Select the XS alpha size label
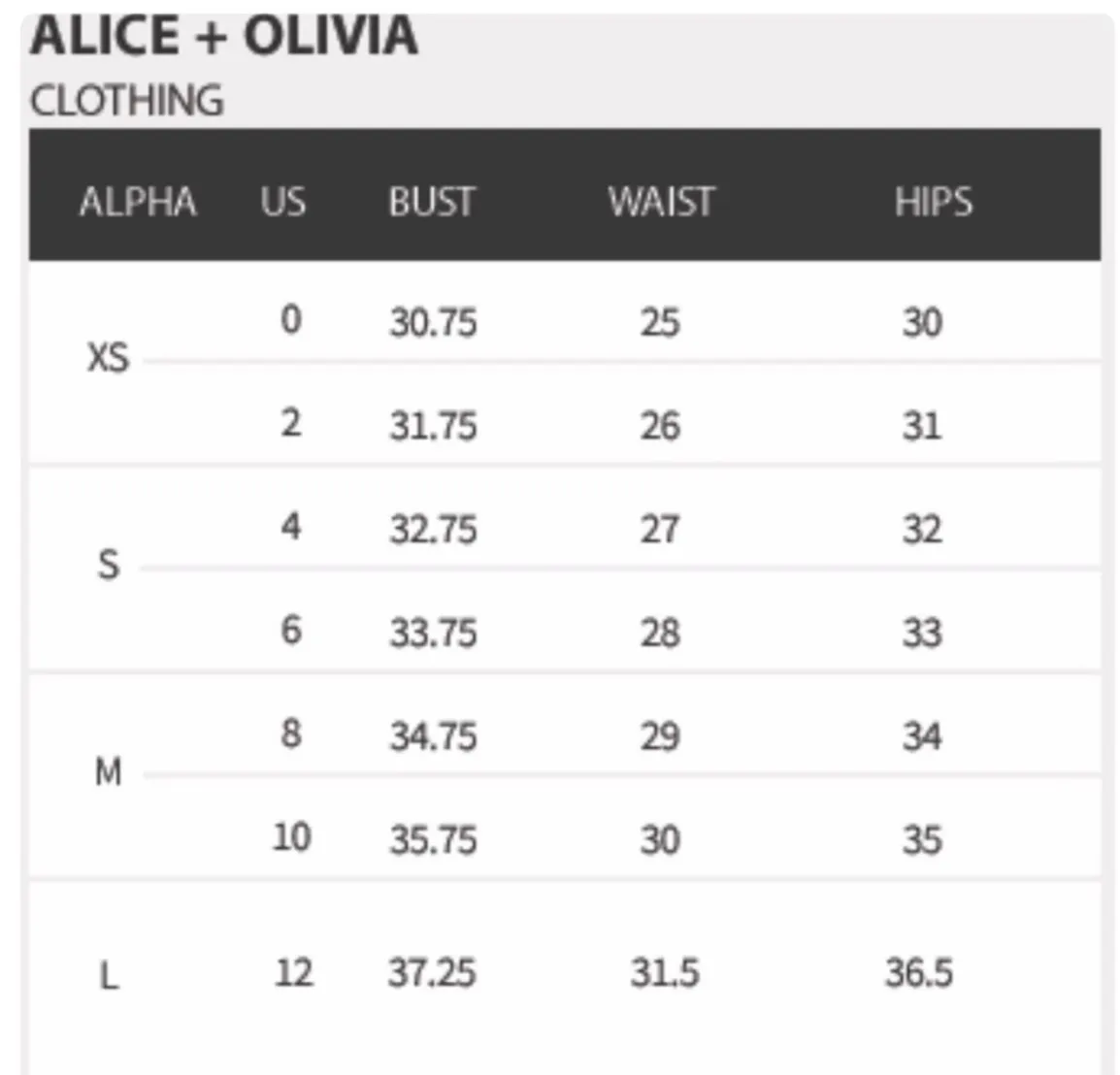 (x=108, y=358)
